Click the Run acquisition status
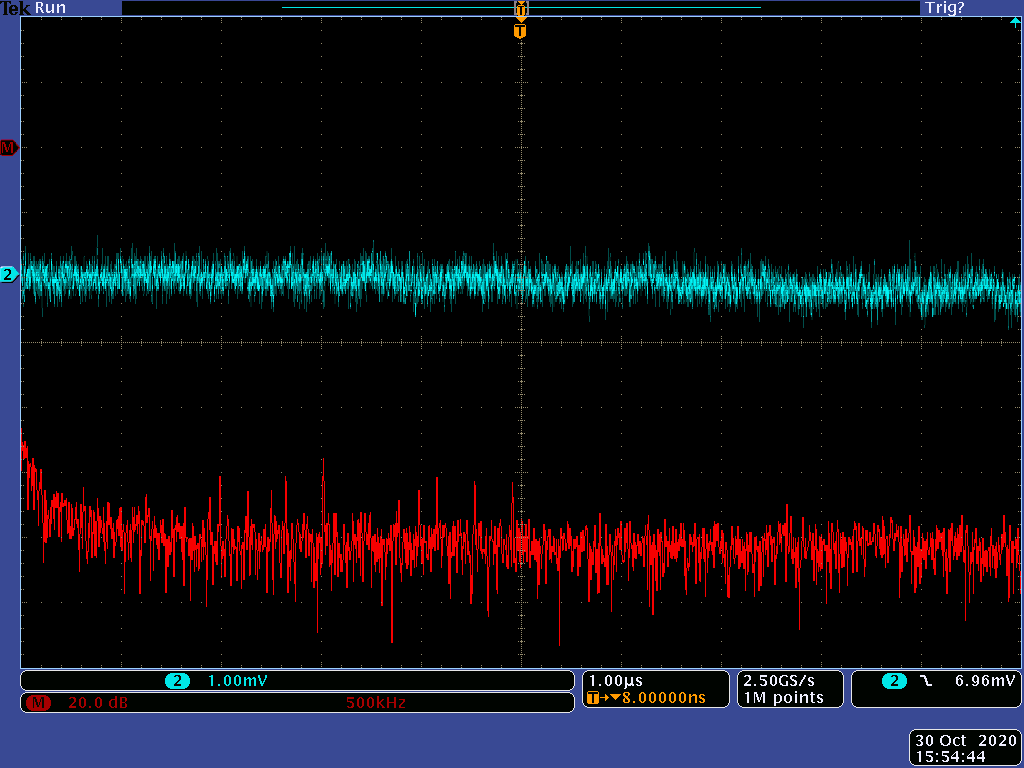 coord(50,8)
